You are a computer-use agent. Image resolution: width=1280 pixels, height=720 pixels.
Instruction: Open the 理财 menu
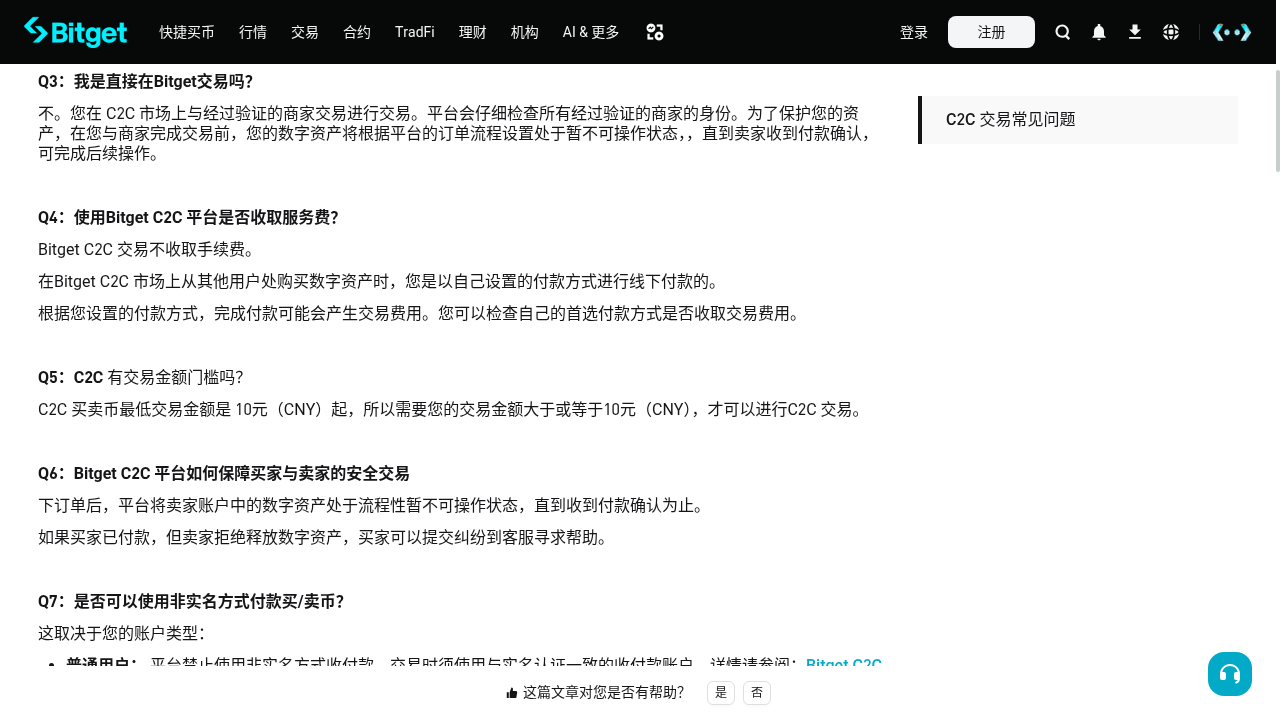tap(473, 32)
